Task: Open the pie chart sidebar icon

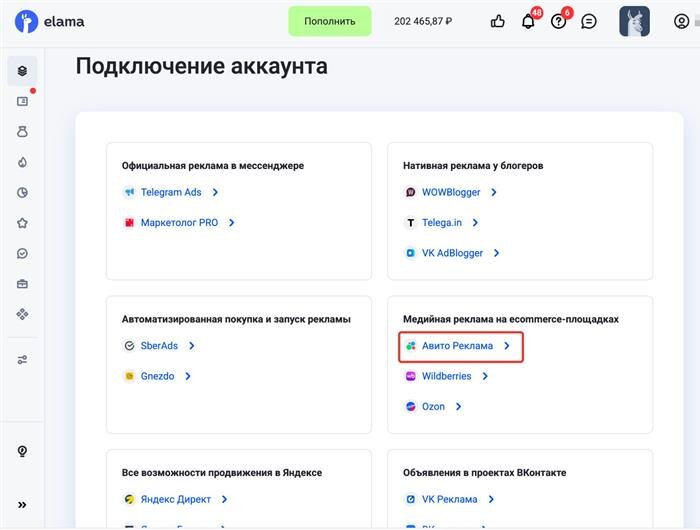Action: [22, 192]
